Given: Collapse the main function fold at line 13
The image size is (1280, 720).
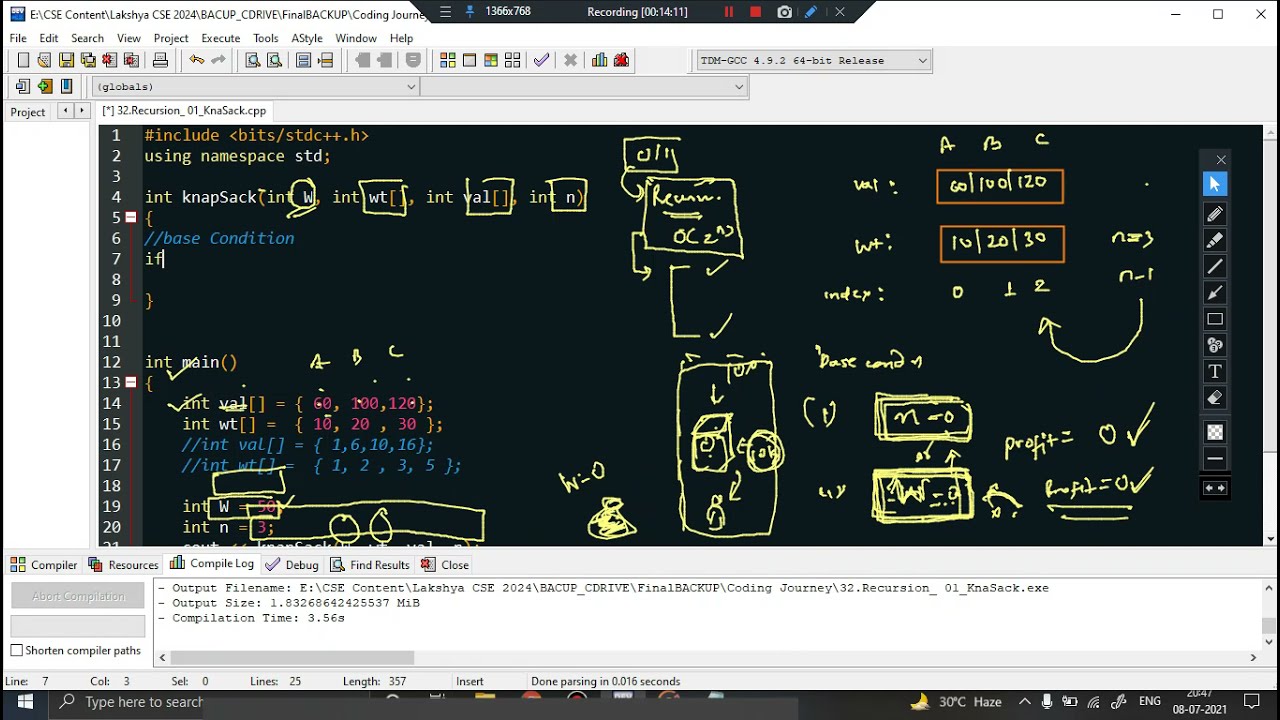Looking at the screenshot, I should [130, 382].
